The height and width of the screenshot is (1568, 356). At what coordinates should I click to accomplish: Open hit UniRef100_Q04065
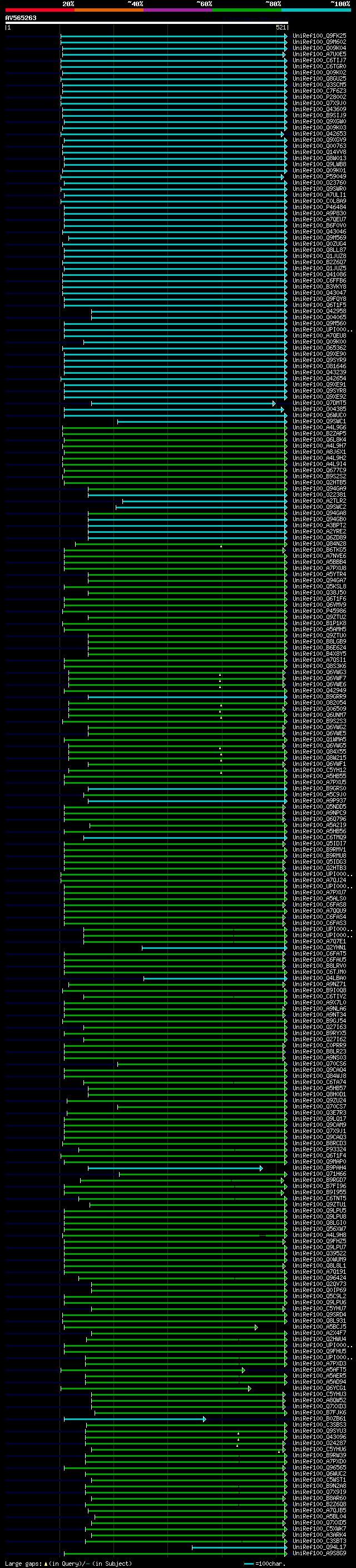coord(319,317)
